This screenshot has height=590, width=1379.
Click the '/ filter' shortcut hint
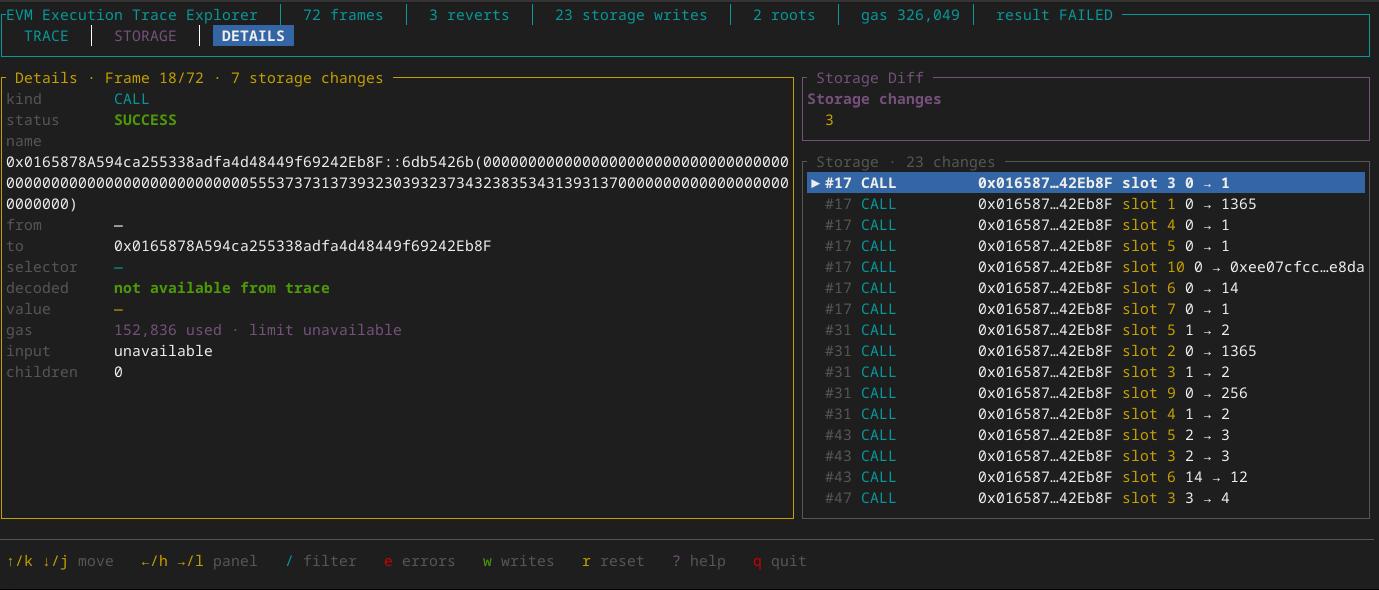click(x=321, y=561)
